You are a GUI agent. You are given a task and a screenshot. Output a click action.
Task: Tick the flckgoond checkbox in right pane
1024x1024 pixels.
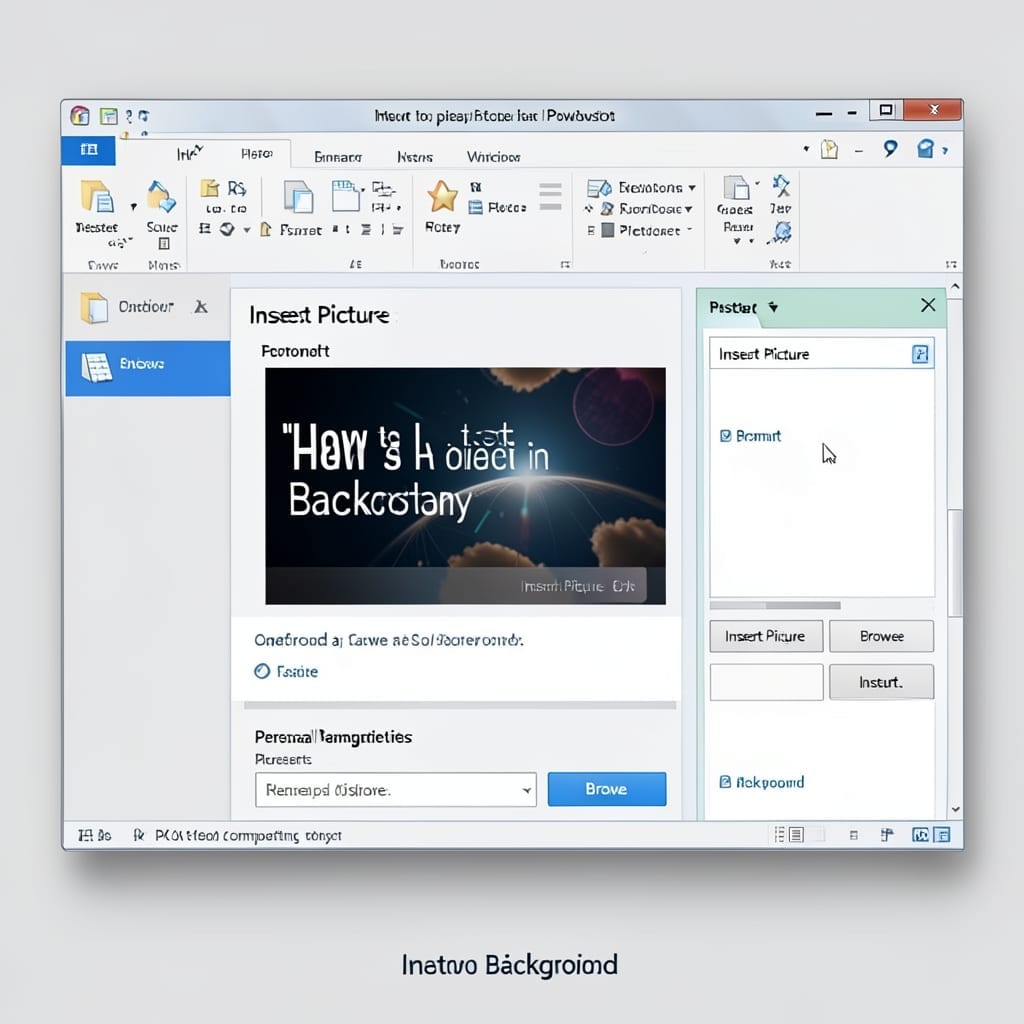coord(725,782)
